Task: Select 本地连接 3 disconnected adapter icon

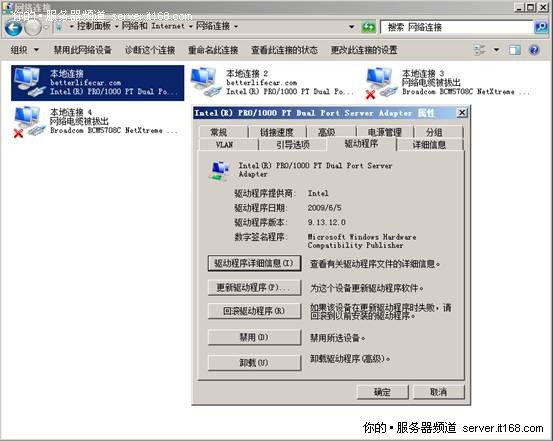Action: point(381,83)
